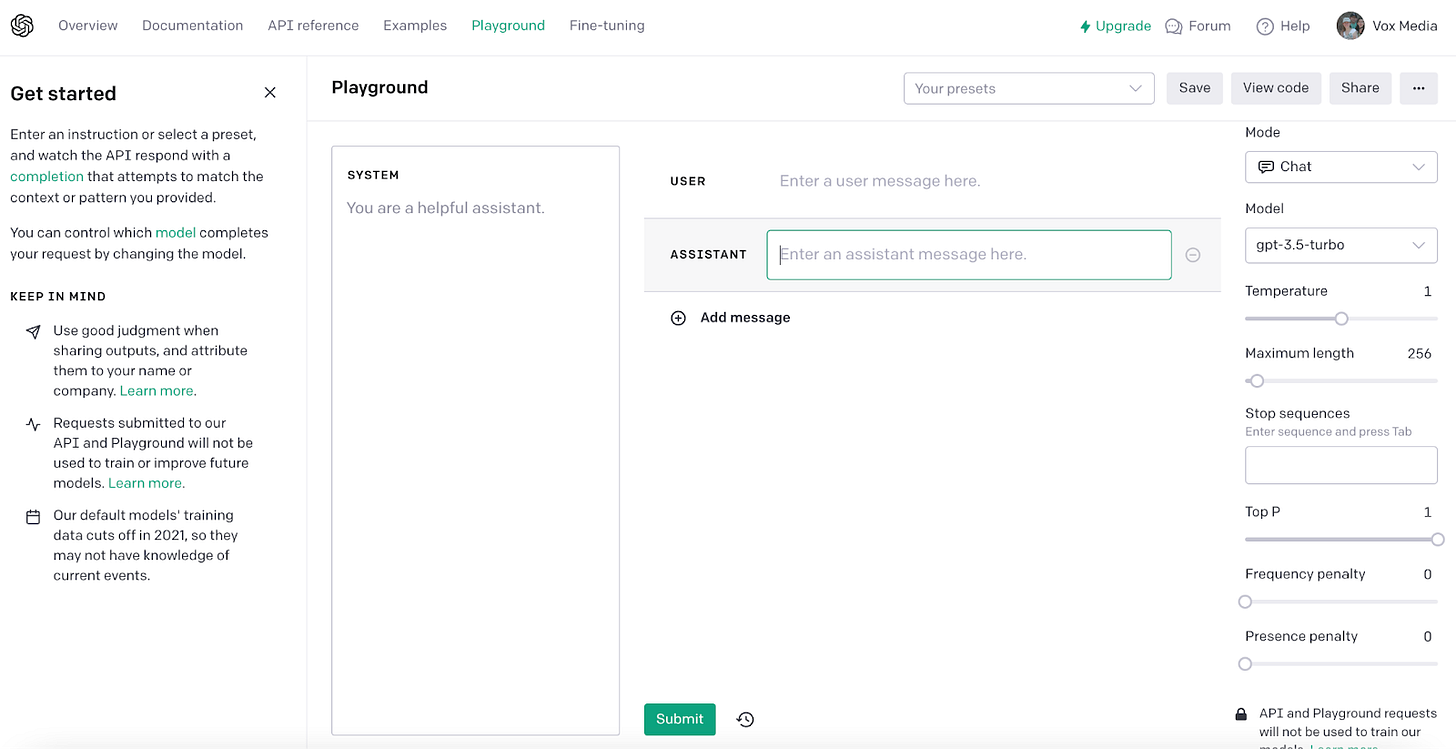The width and height of the screenshot is (1456, 749).
Task: Click the activity pulse icon beside Requests
Action: click(33, 424)
